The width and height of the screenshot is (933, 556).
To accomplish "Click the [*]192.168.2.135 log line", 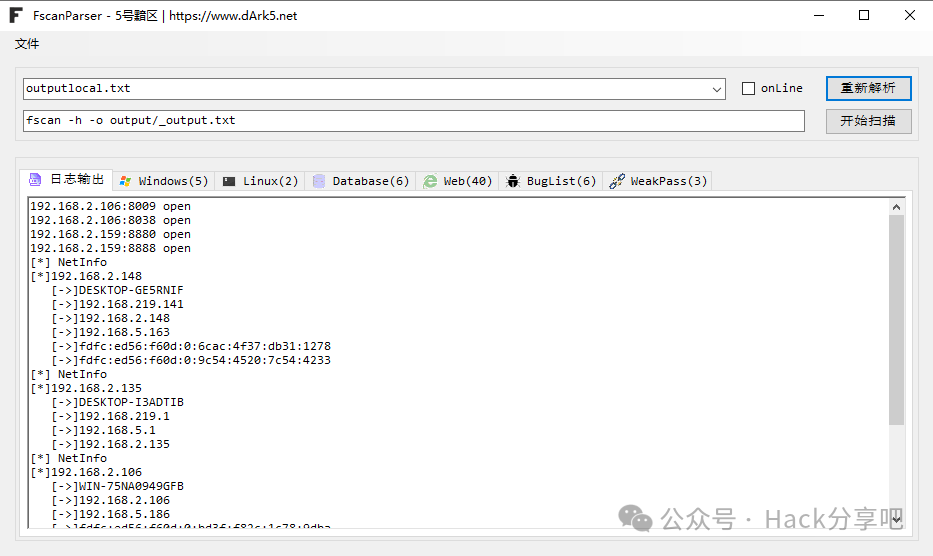I will (86, 388).
